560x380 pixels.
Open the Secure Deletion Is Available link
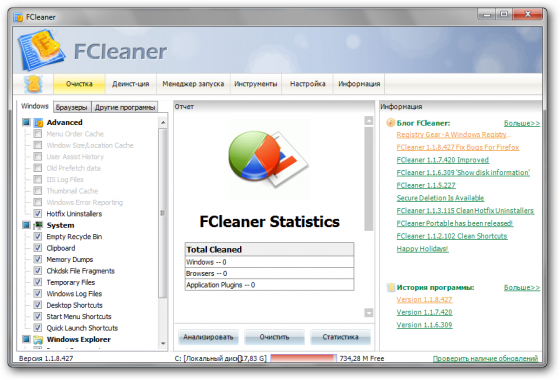click(440, 198)
